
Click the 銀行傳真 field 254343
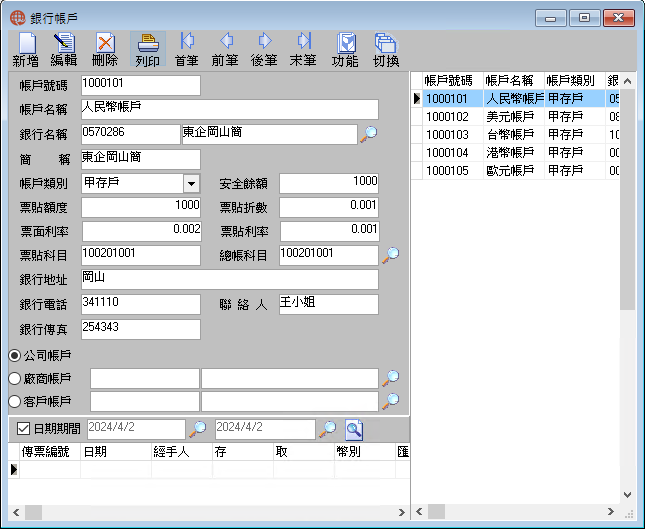coord(141,329)
